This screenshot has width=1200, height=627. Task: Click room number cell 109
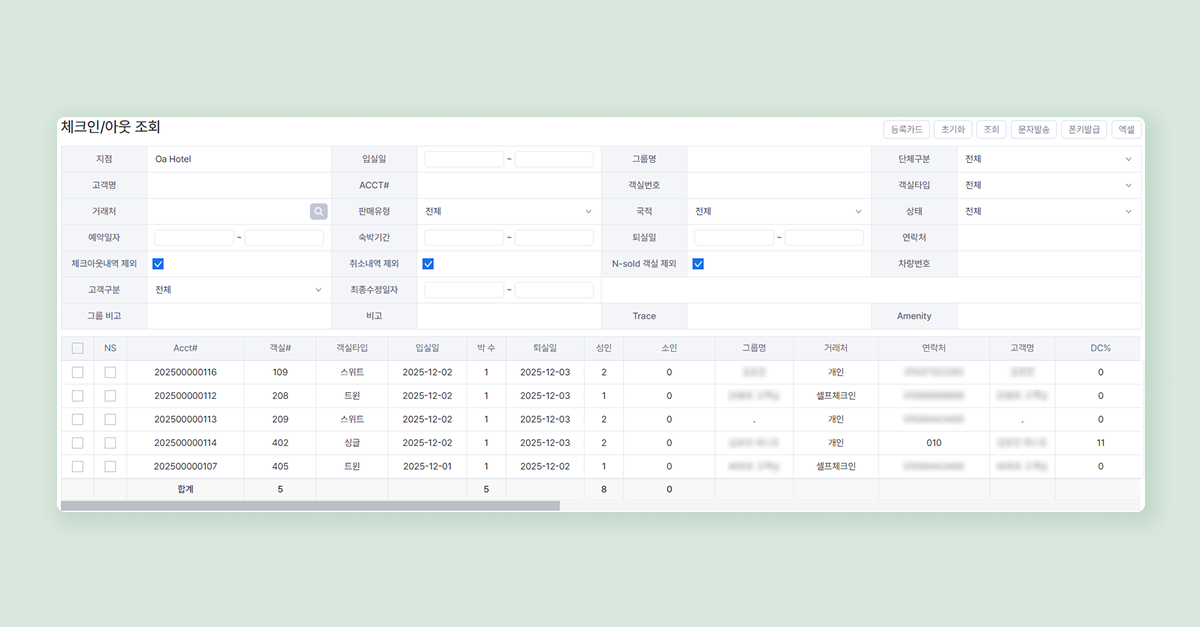[x=280, y=372]
